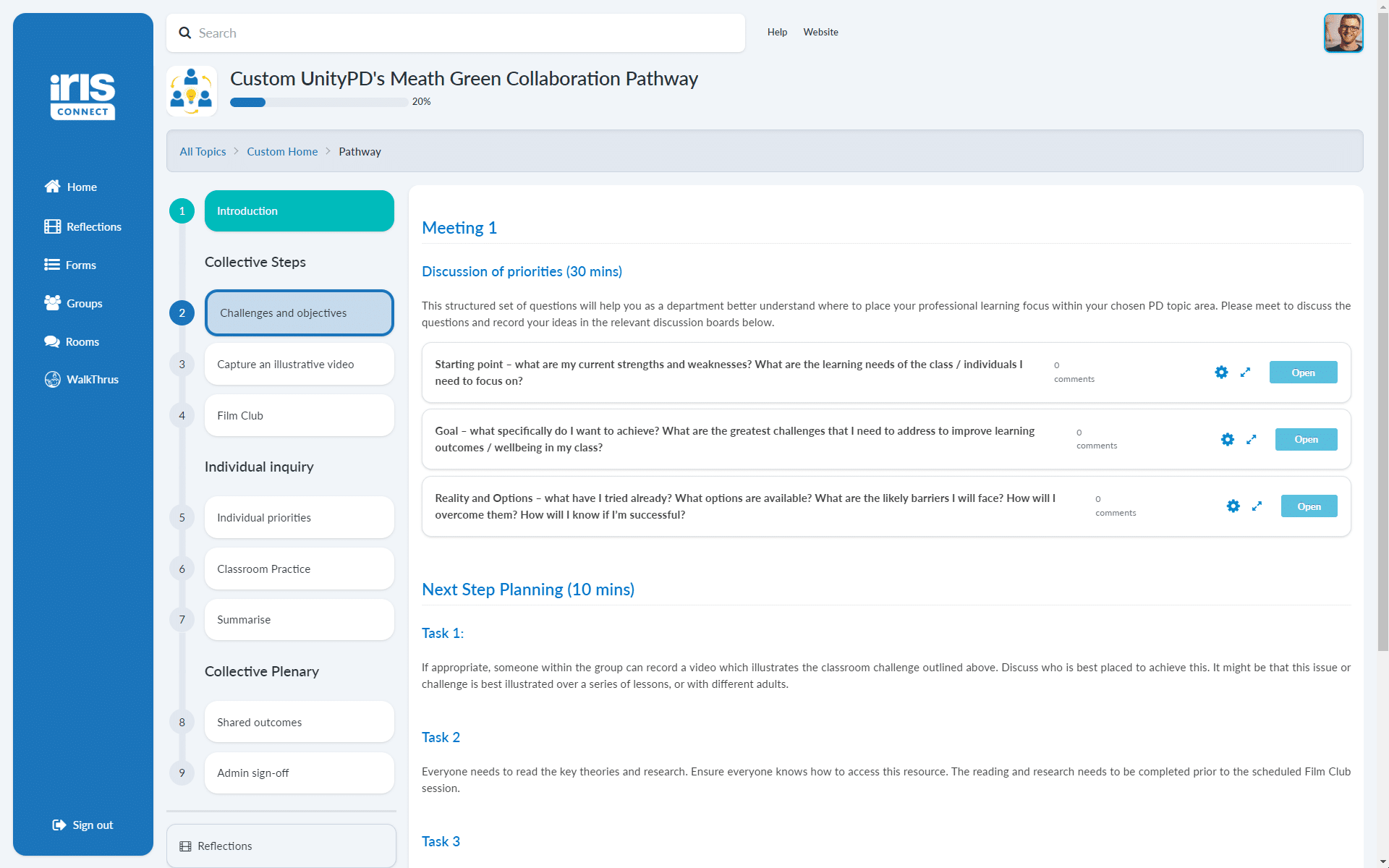The width and height of the screenshot is (1389, 868).
Task: Open WalkThrus in sidebar menu
Action: coord(82,379)
